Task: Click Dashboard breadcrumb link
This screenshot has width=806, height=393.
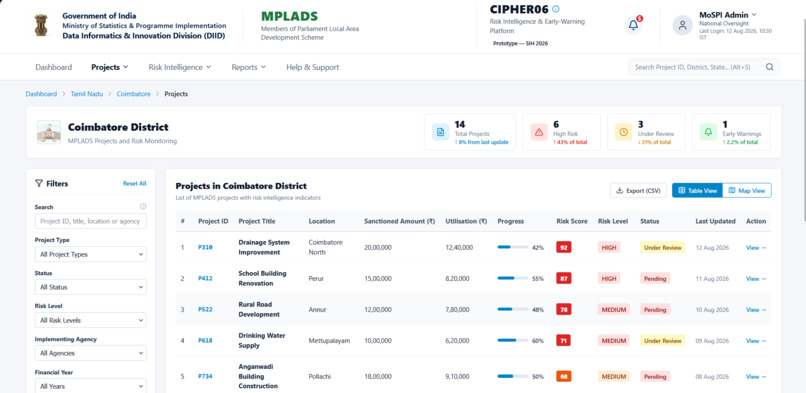Action: [41, 94]
